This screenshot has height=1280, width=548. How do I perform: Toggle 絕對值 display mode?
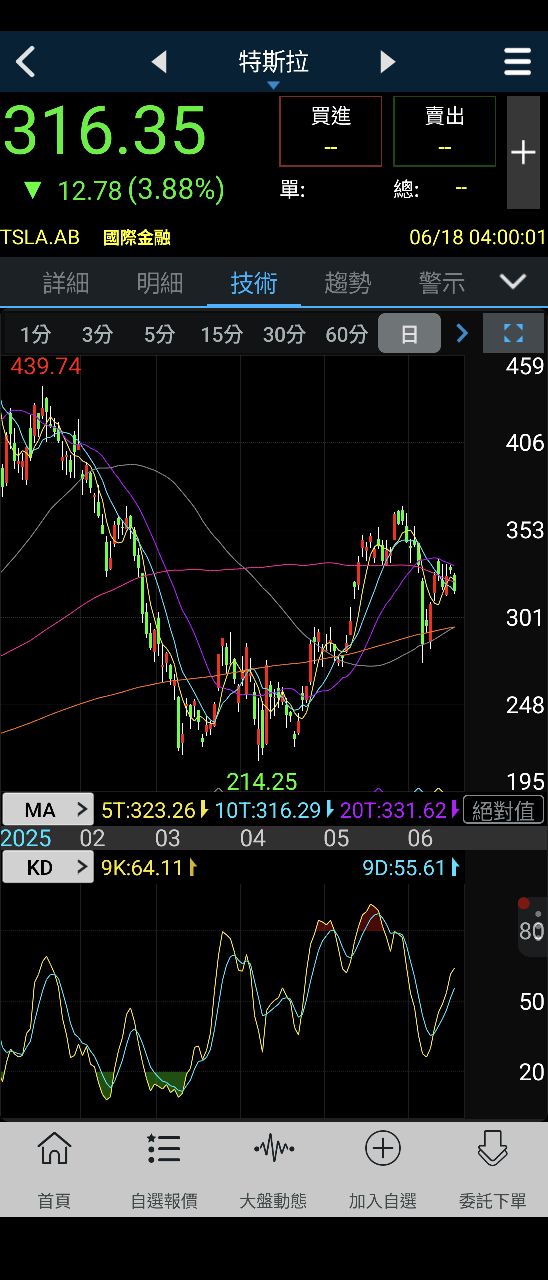click(504, 810)
